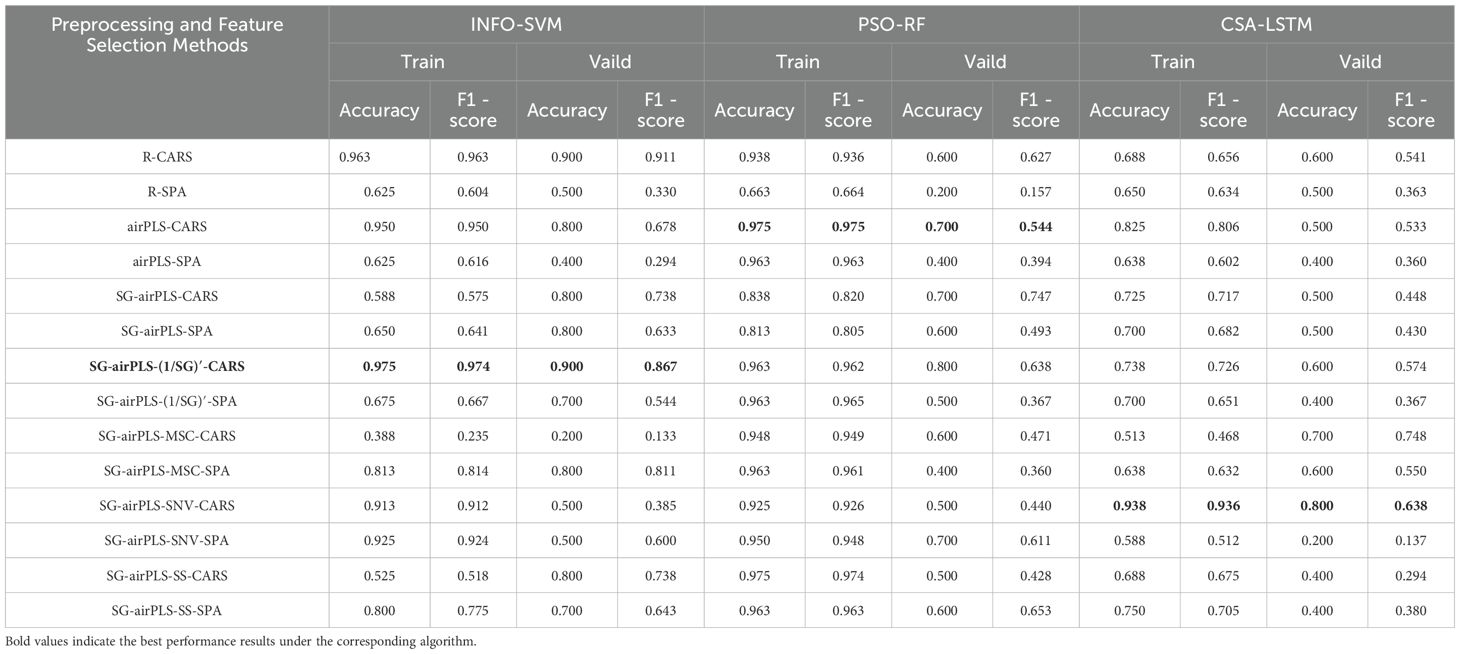Image resolution: width=1460 pixels, height=654 pixels.
Task: Select the 0.235 F1-score cell
Action: [x=473, y=436]
